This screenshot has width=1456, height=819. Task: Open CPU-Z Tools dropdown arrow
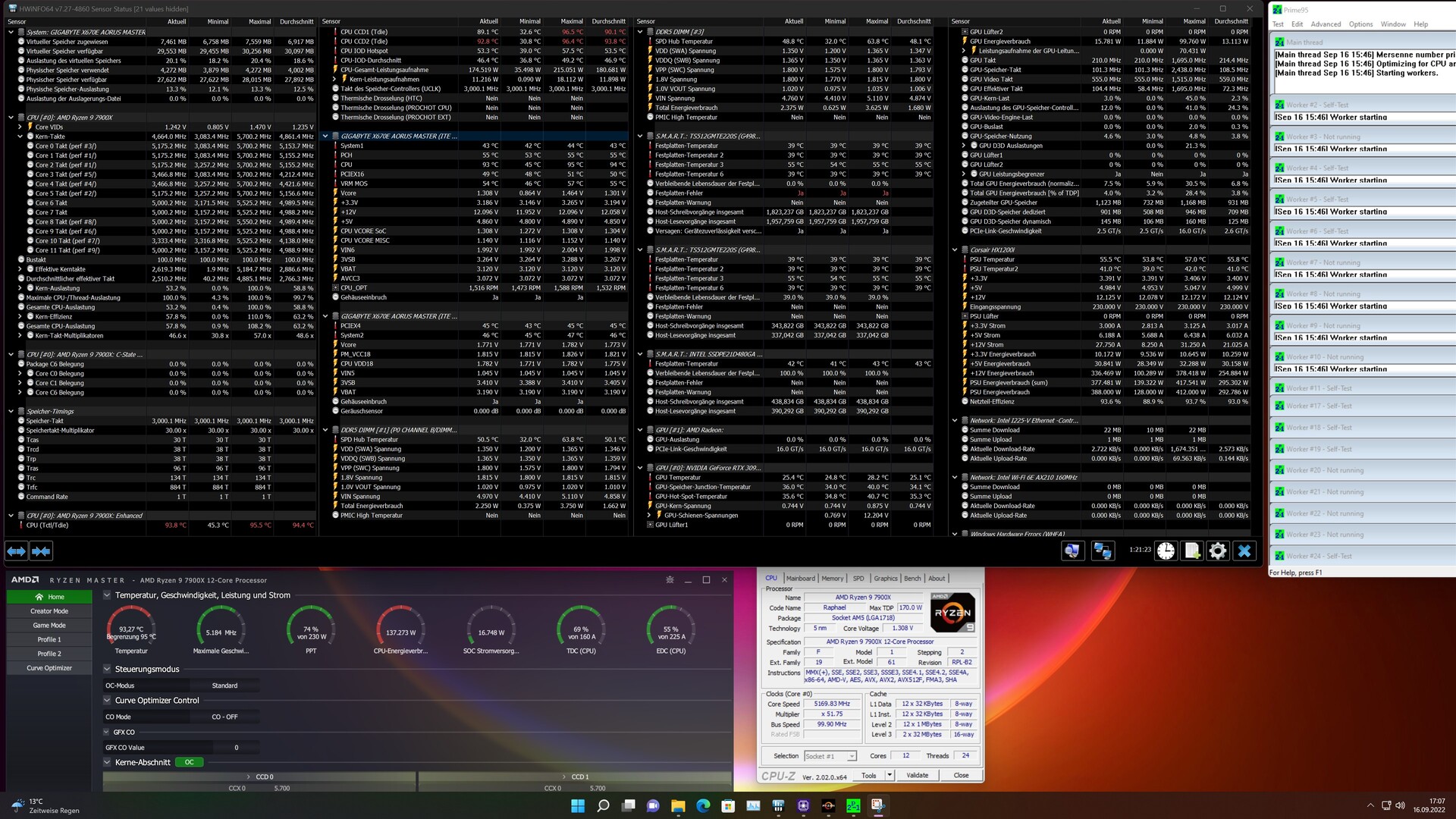(890, 775)
